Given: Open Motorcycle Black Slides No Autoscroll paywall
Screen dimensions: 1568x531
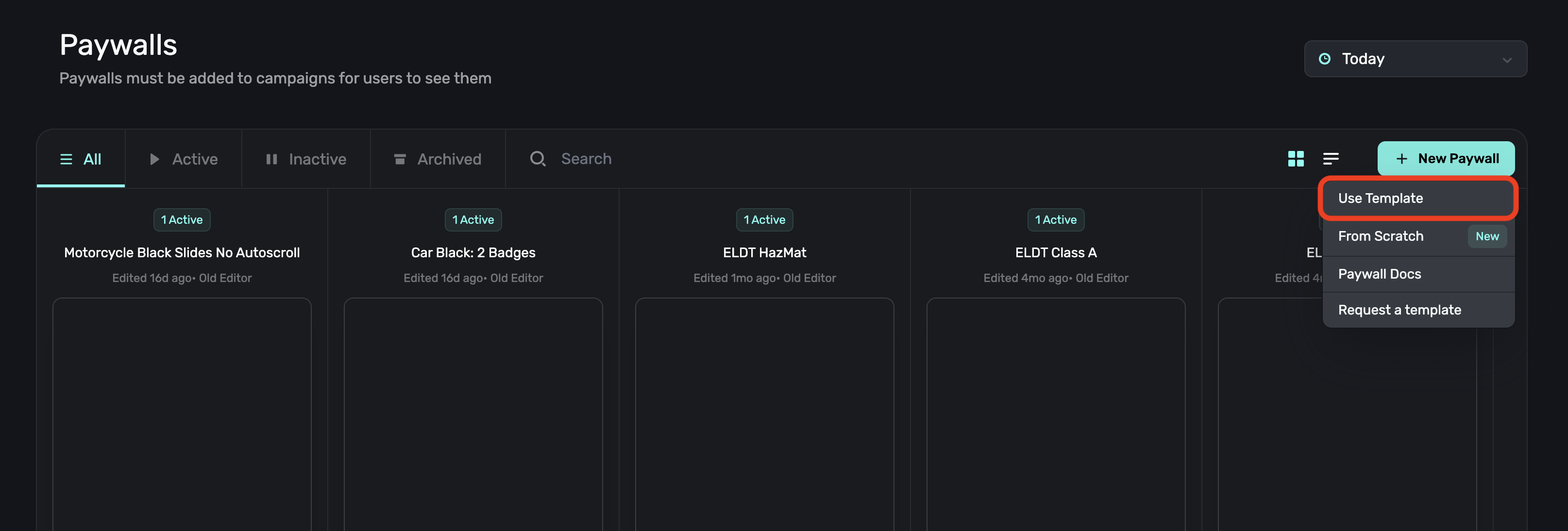Looking at the screenshot, I should tap(182, 252).
